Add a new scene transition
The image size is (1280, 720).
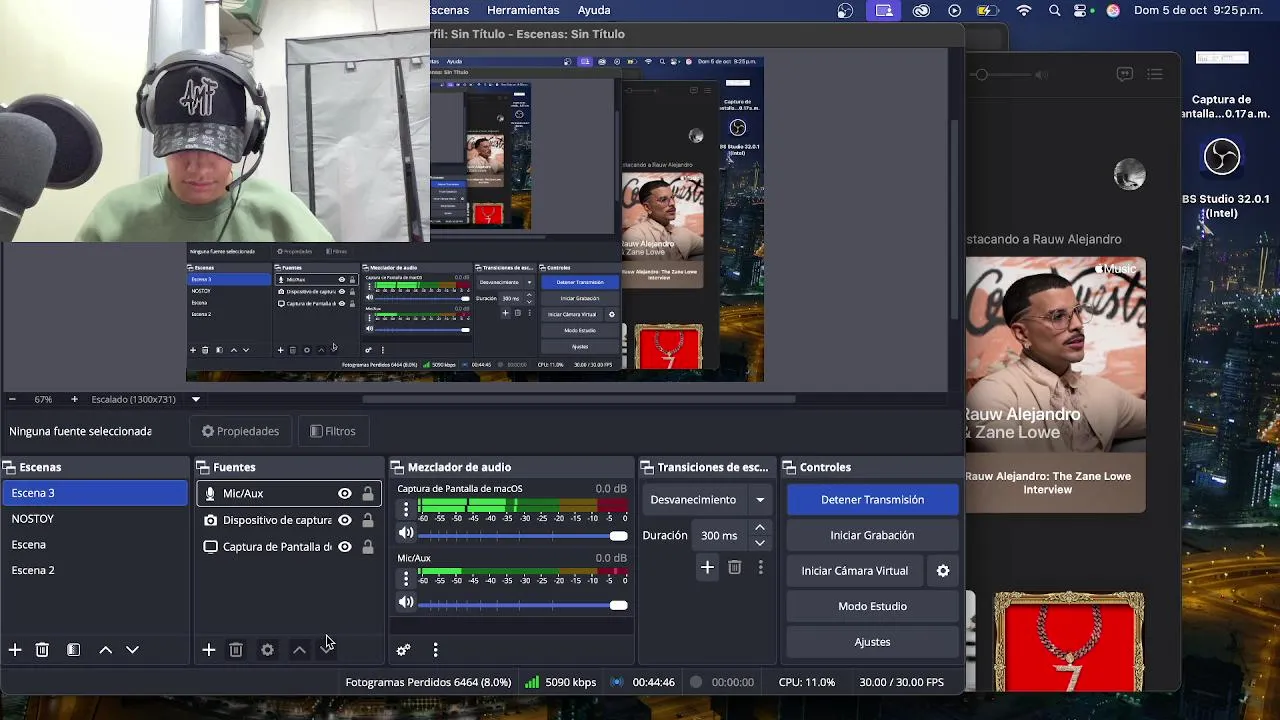tap(707, 567)
